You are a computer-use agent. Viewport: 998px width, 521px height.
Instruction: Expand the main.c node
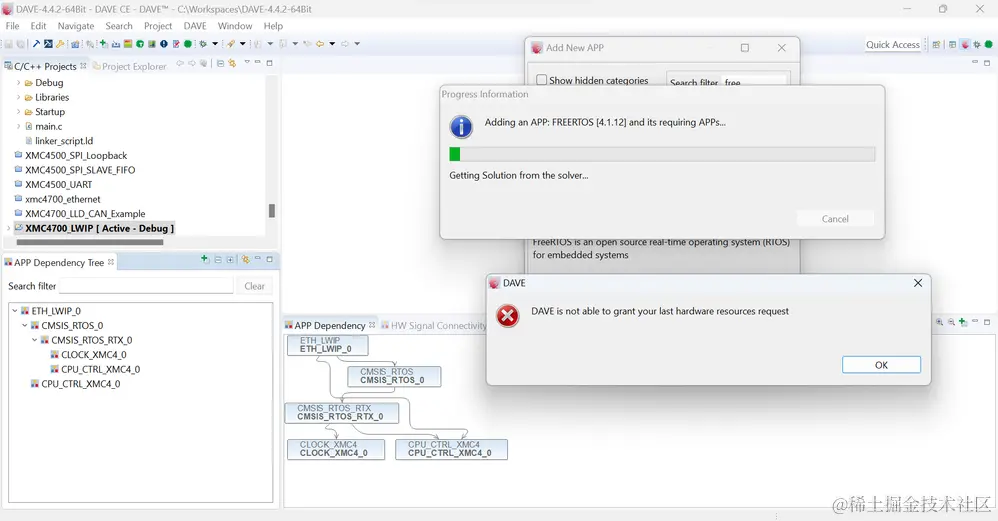click(x=18, y=127)
